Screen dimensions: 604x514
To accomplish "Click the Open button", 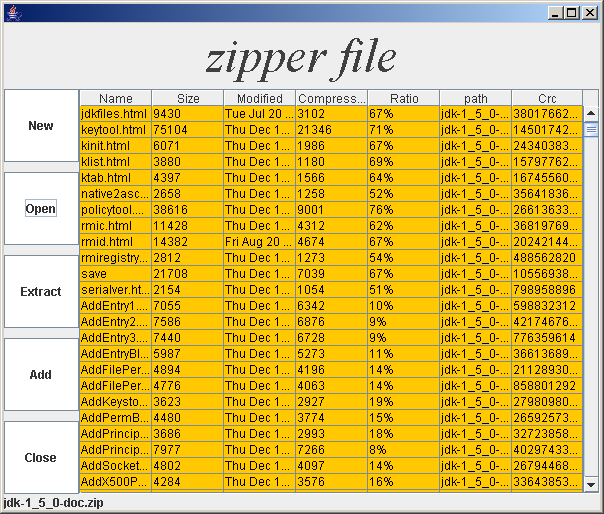I will [41, 208].
